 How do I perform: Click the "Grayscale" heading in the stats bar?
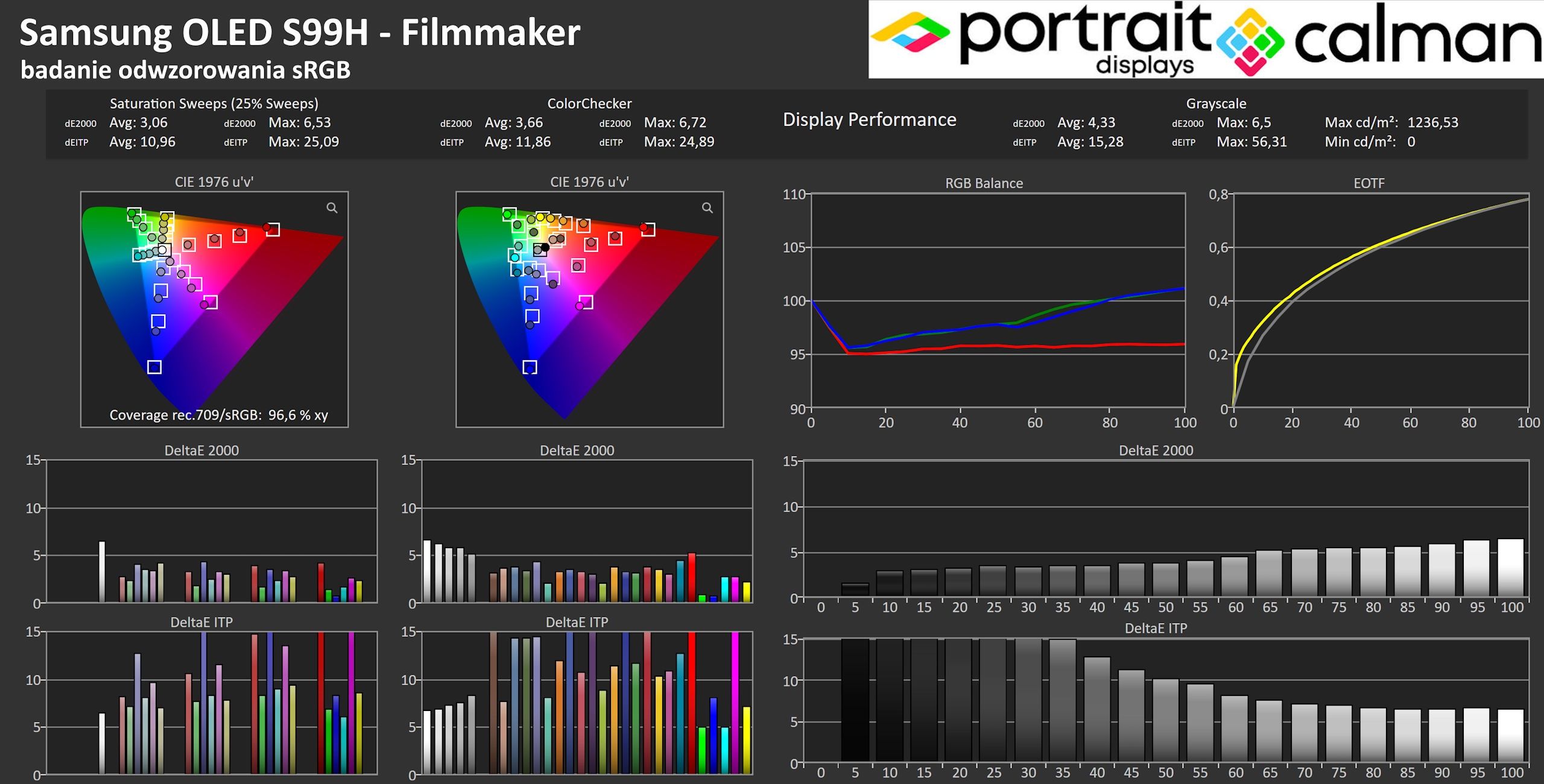click(1216, 104)
